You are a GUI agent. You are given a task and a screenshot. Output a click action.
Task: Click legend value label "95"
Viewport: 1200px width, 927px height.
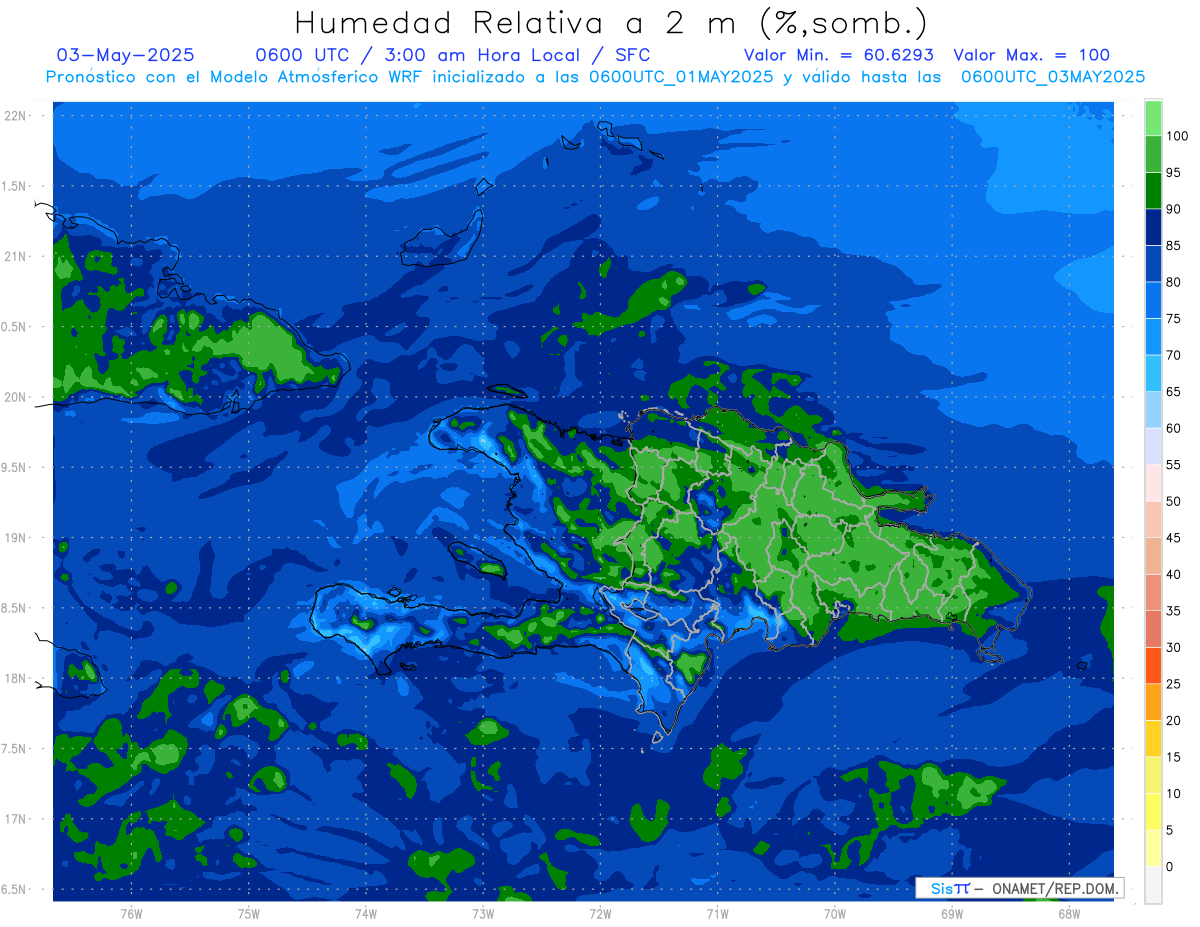[1173, 172]
